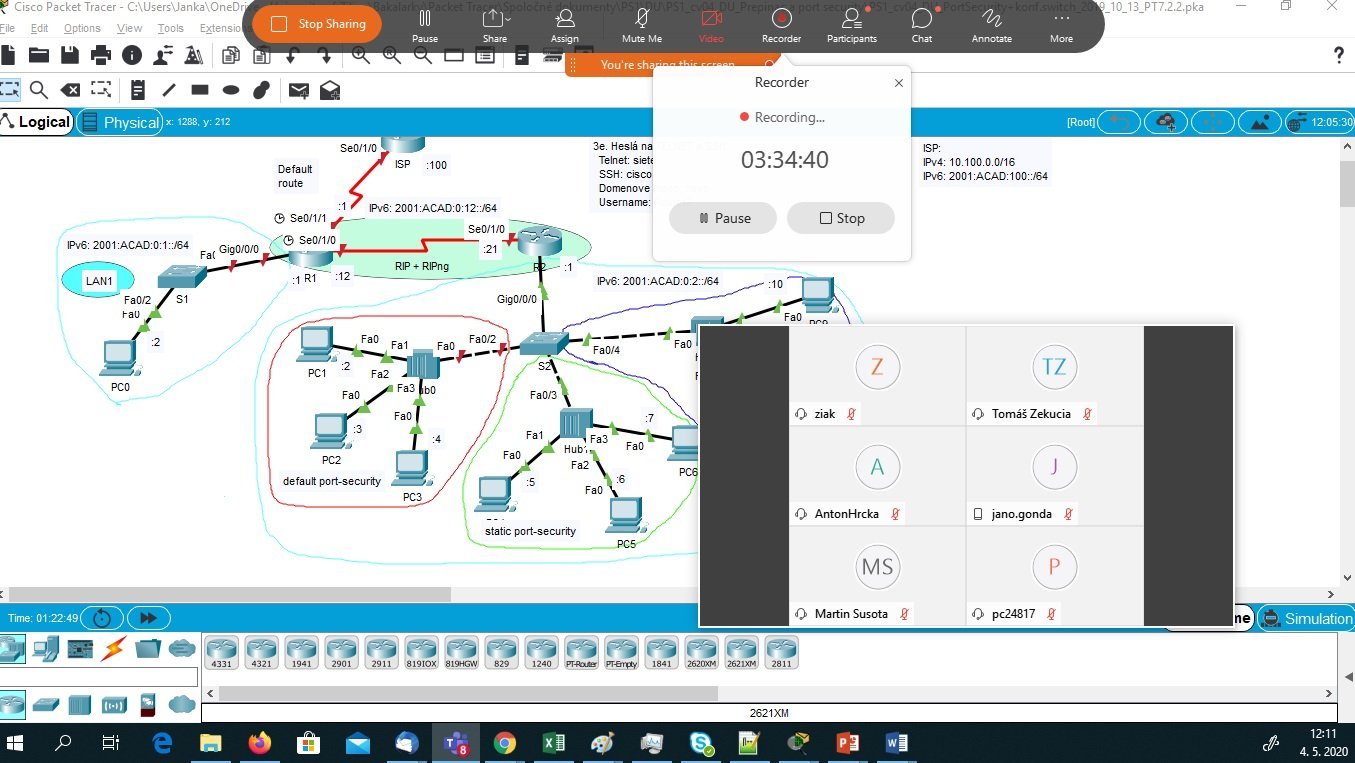This screenshot has width=1355, height=763.
Task: Click PC0 in the topology
Action: tap(121, 358)
